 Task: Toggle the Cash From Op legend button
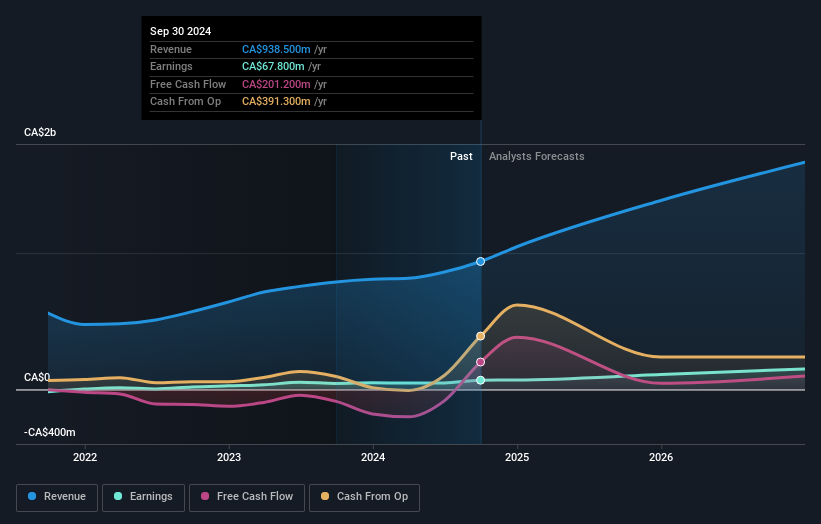[x=364, y=497]
